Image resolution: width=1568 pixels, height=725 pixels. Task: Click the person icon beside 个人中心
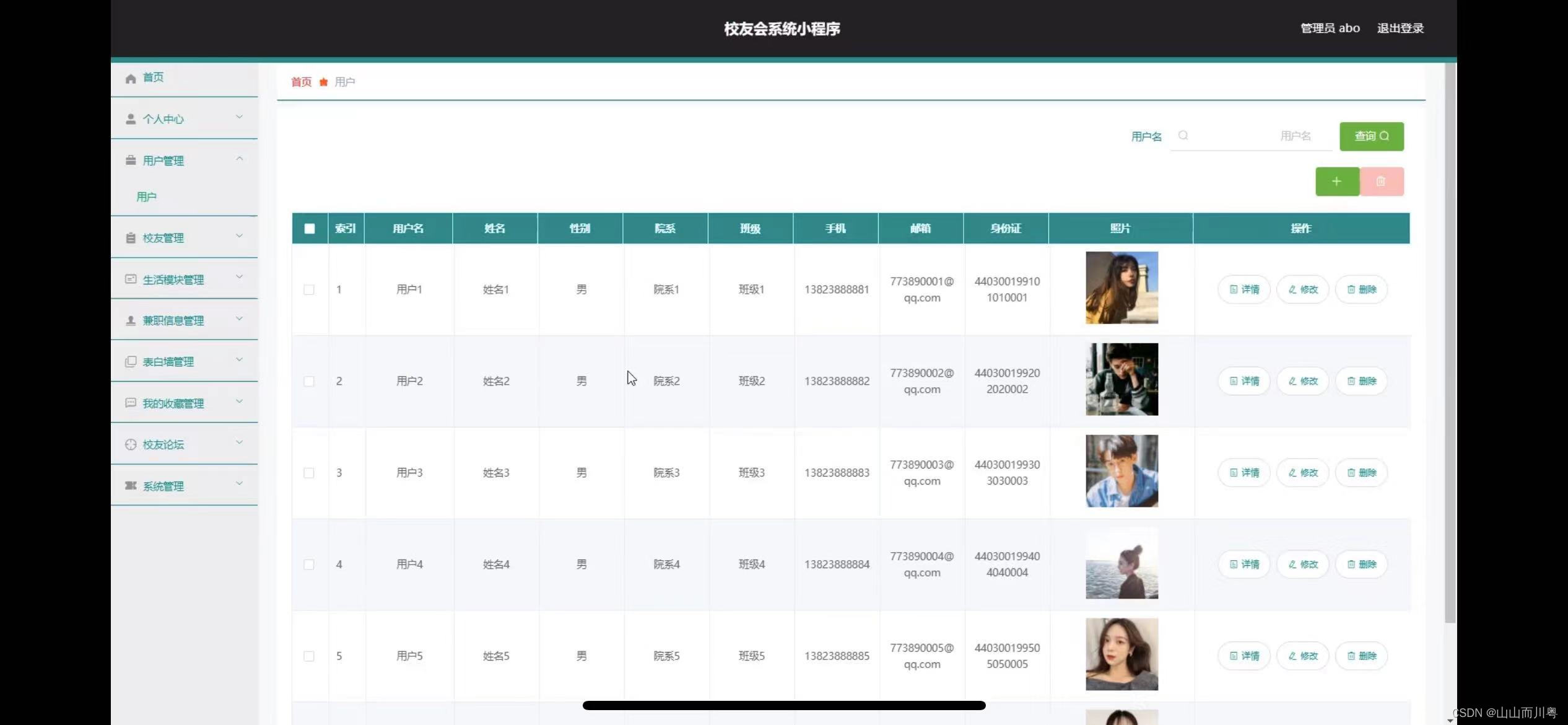(x=131, y=119)
